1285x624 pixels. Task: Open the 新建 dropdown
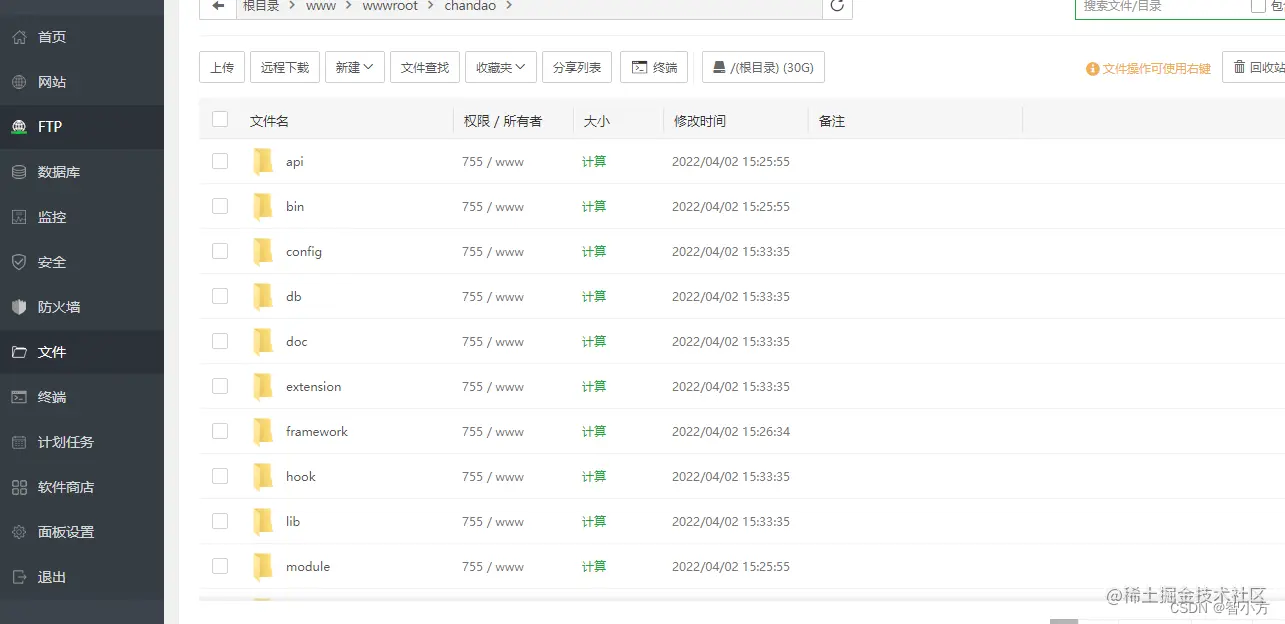click(x=355, y=67)
